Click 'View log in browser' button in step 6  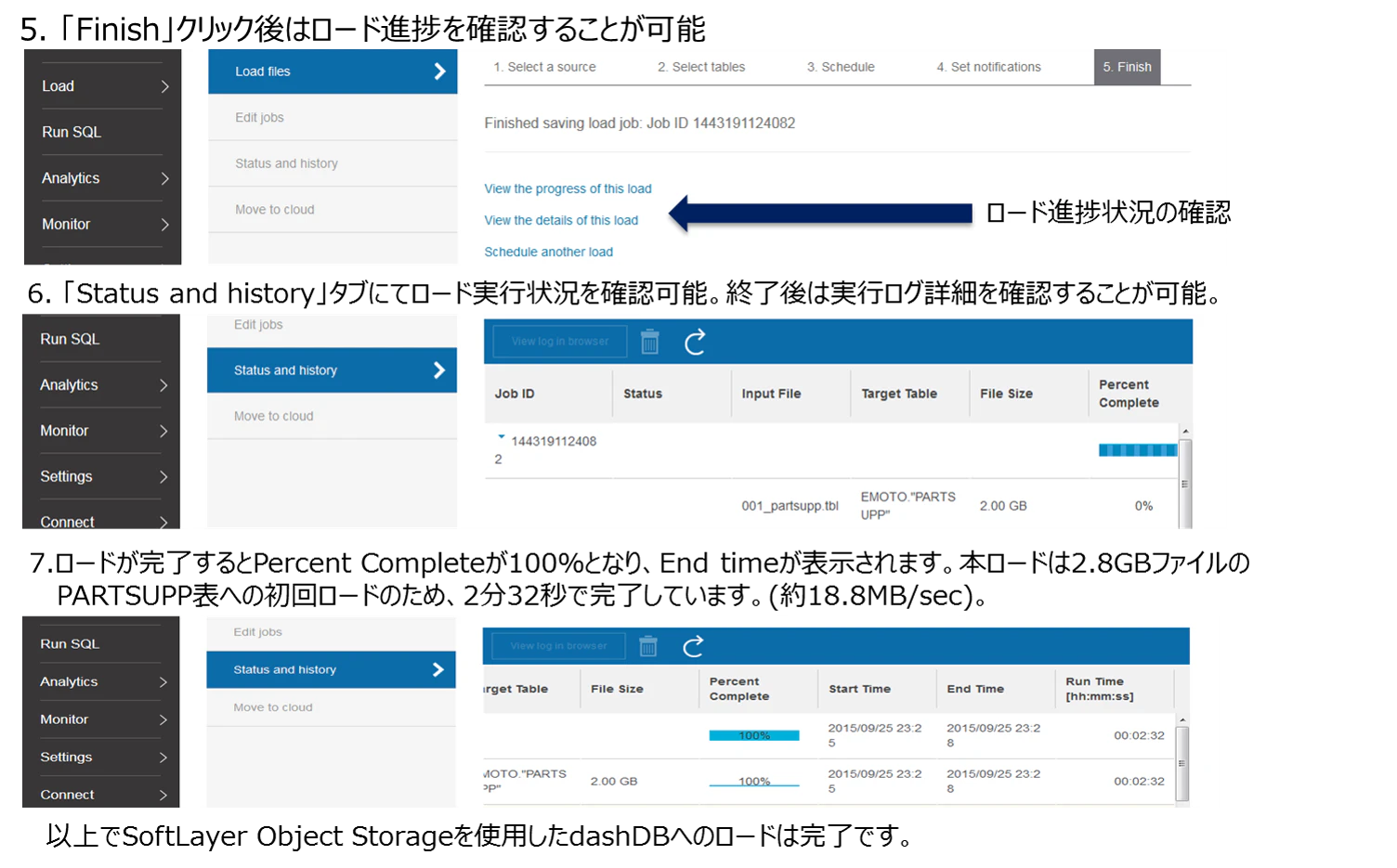click(x=560, y=342)
